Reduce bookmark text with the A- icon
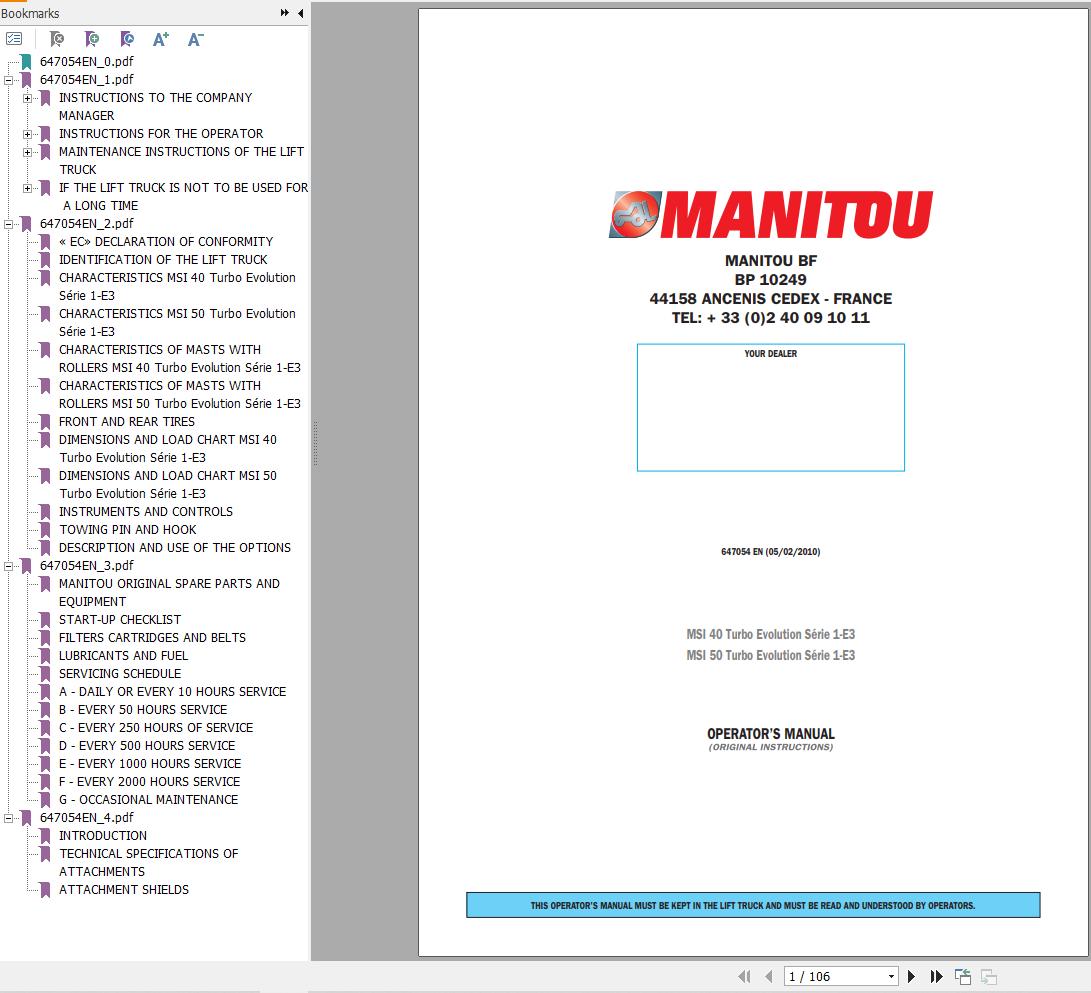This screenshot has height=993, width=1091. 193,38
